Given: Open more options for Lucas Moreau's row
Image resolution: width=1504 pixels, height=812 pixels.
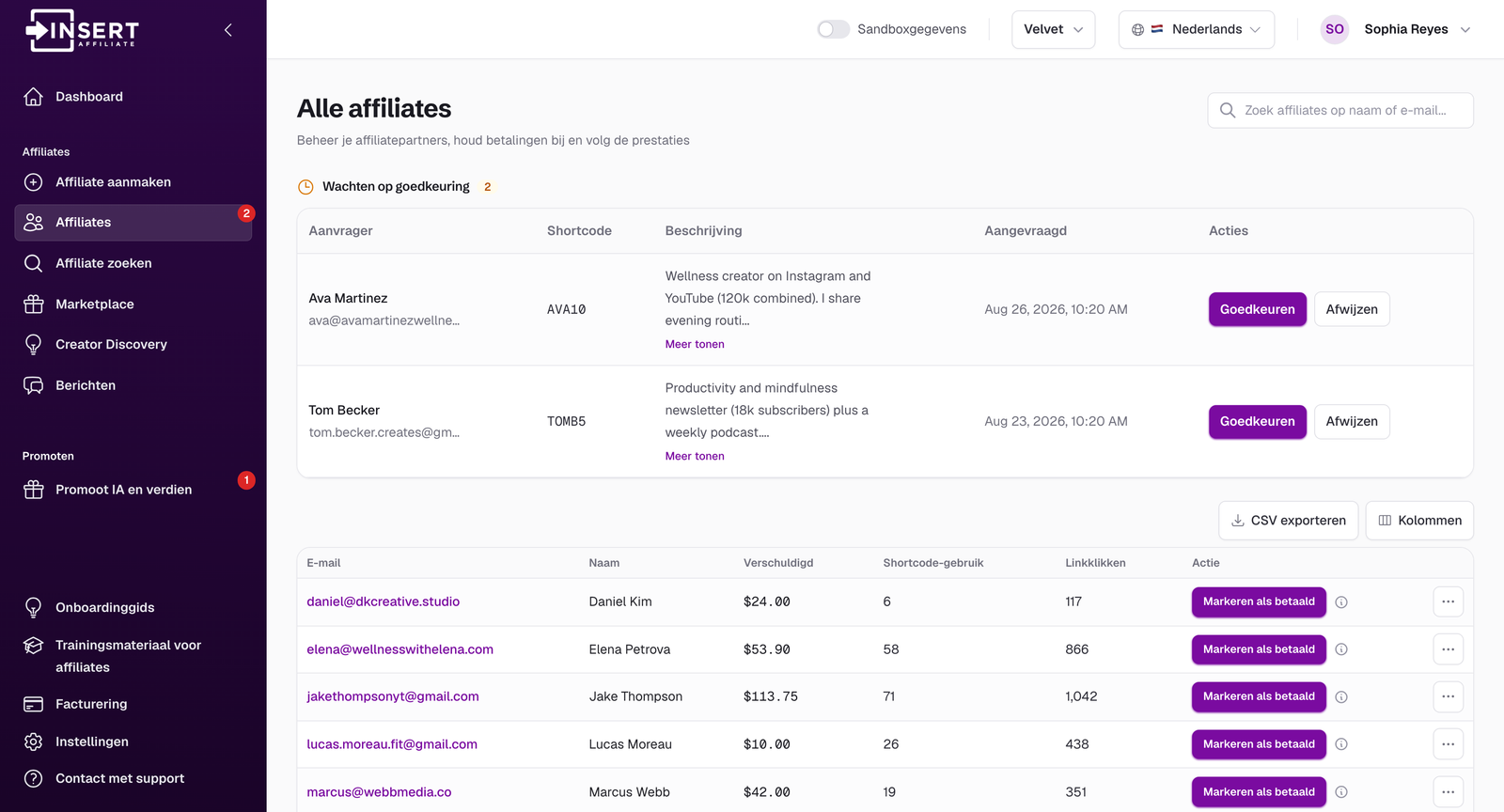Looking at the screenshot, I should (1449, 744).
